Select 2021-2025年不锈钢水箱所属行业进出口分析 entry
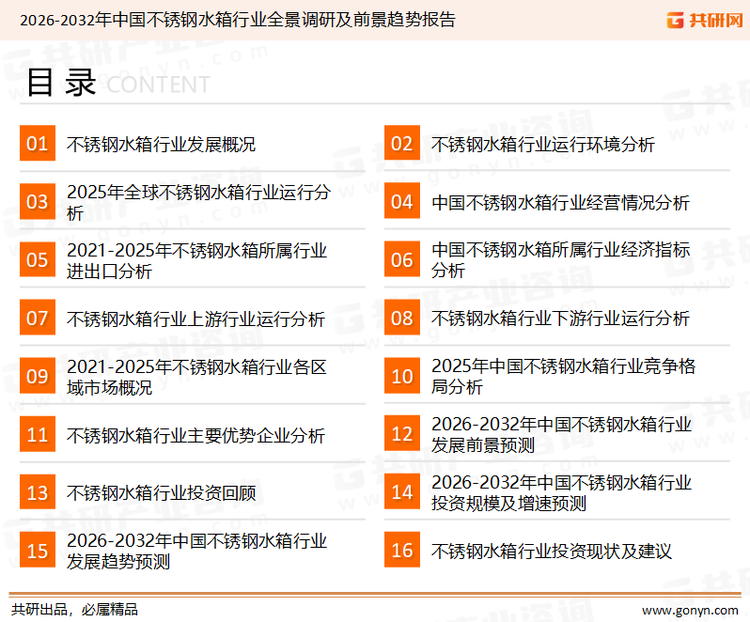This screenshot has width=750, height=622. pos(197,261)
